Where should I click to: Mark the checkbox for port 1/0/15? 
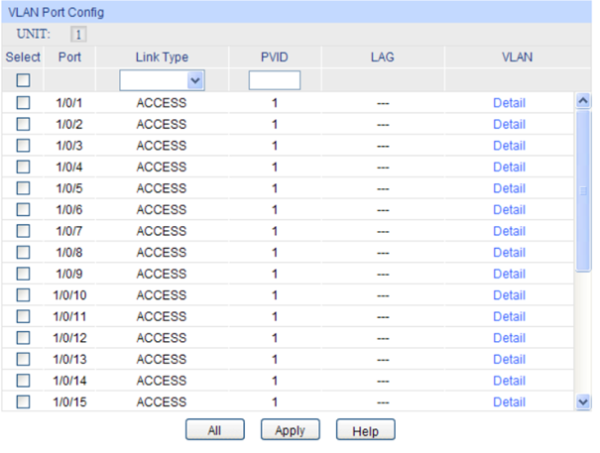[x=22, y=402]
